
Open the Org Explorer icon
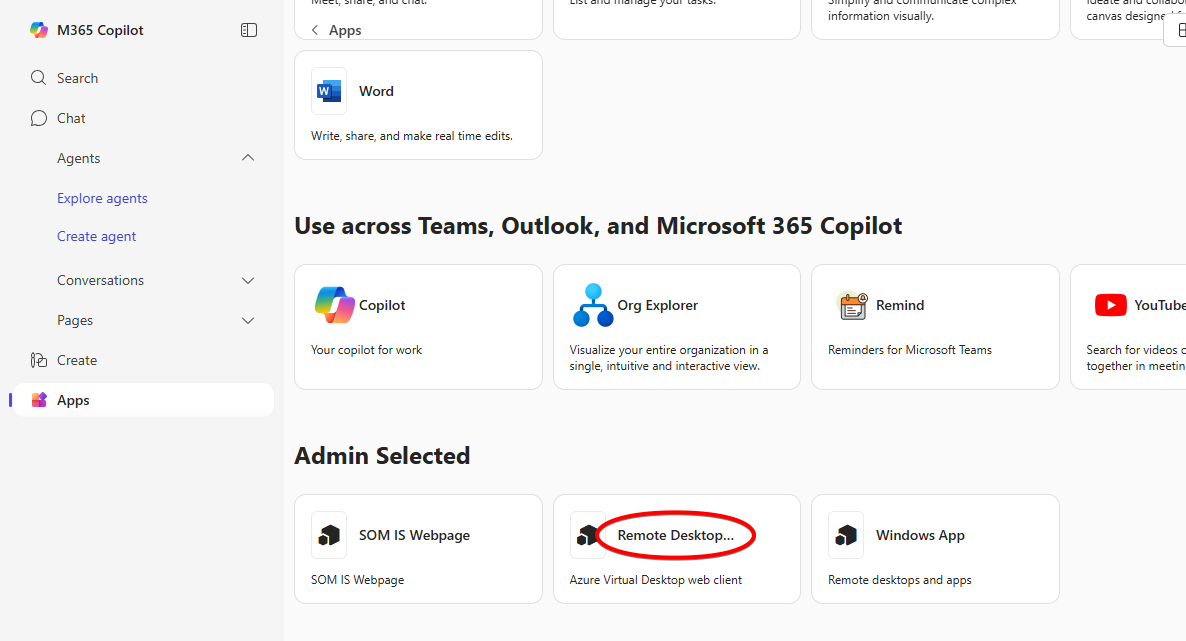point(592,305)
